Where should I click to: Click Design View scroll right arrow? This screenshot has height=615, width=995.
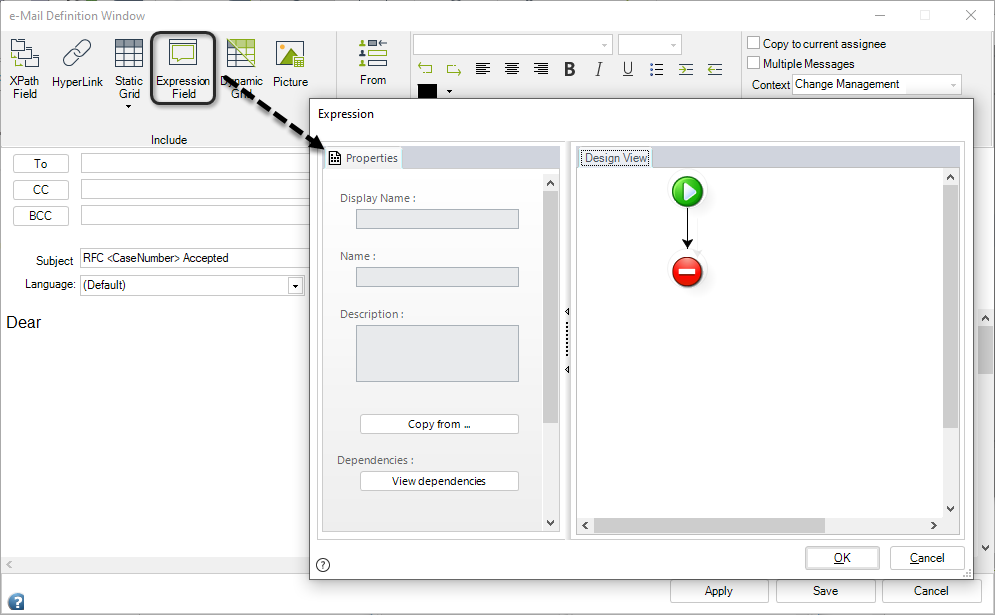pyautogui.click(x=933, y=526)
